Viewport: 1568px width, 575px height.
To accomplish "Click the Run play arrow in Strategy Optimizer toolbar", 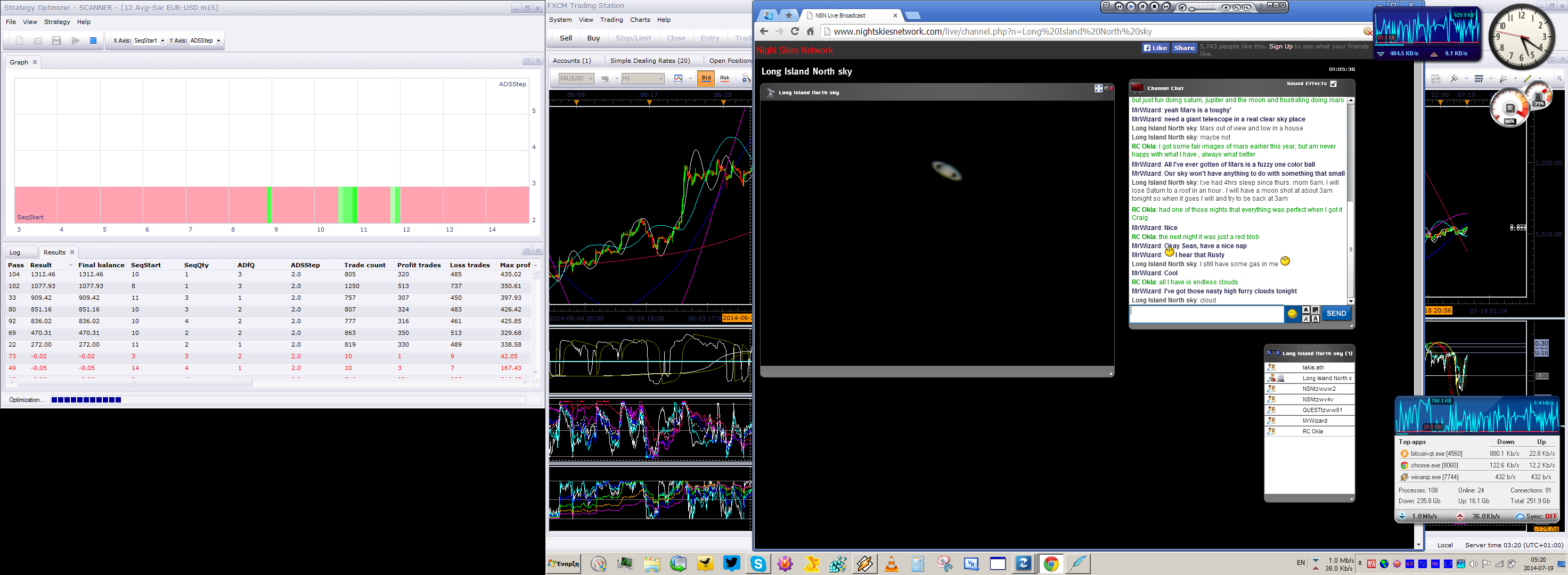I will pyautogui.click(x=76, y=41).
